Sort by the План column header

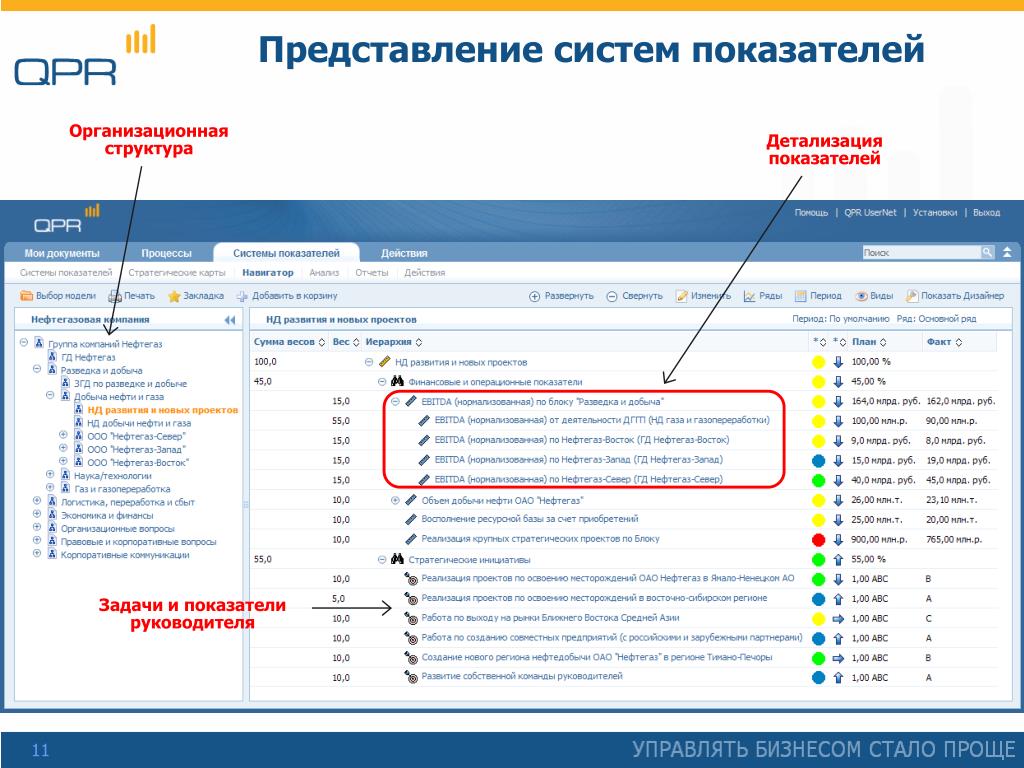click(869, 342)
